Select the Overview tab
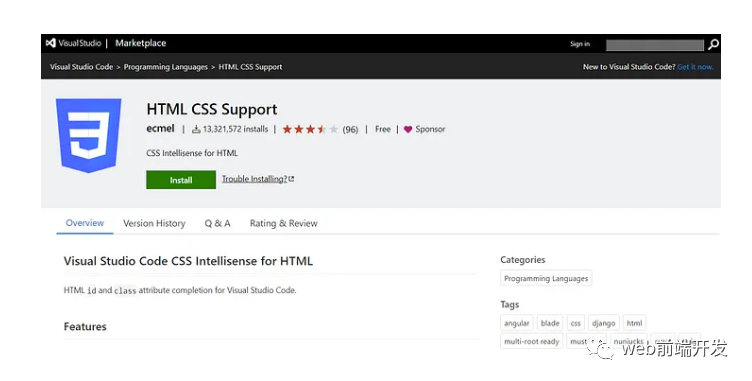The image size is (752, 381). point(84,223)
